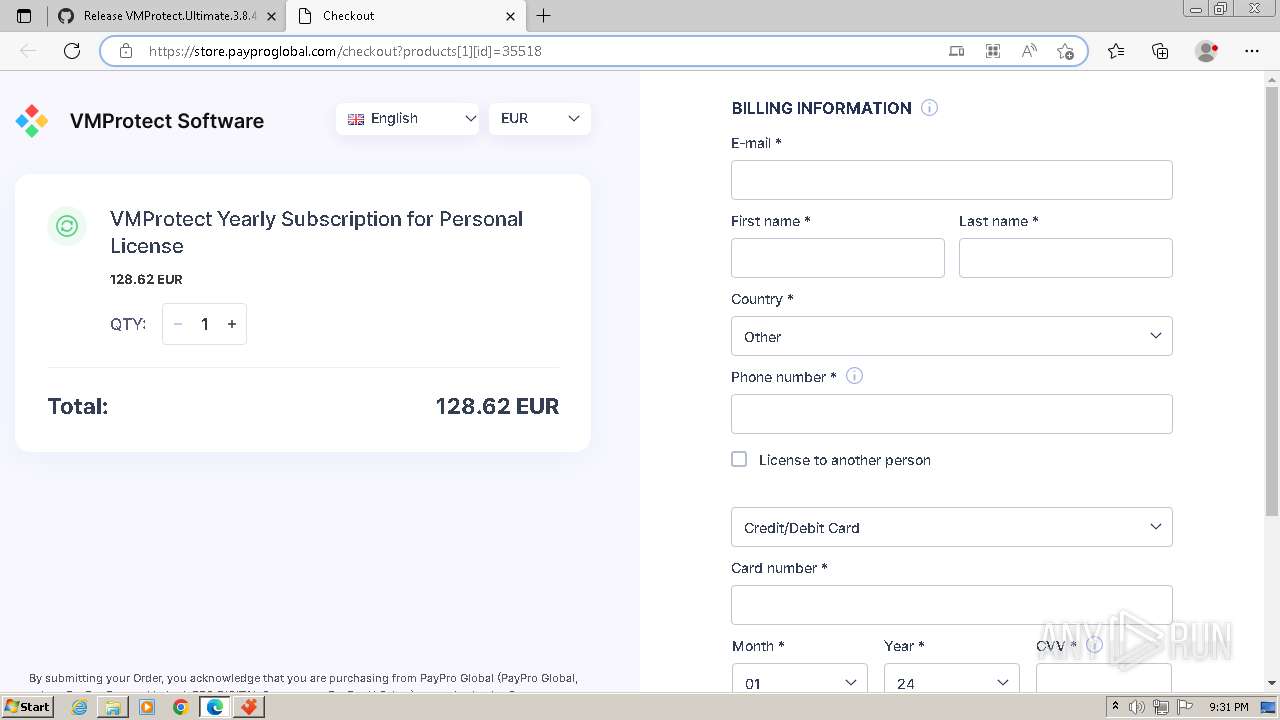The height and width of the screenshot is (720, 1280).
Task: Focus the Phone number field
Action: pos(952,414)
